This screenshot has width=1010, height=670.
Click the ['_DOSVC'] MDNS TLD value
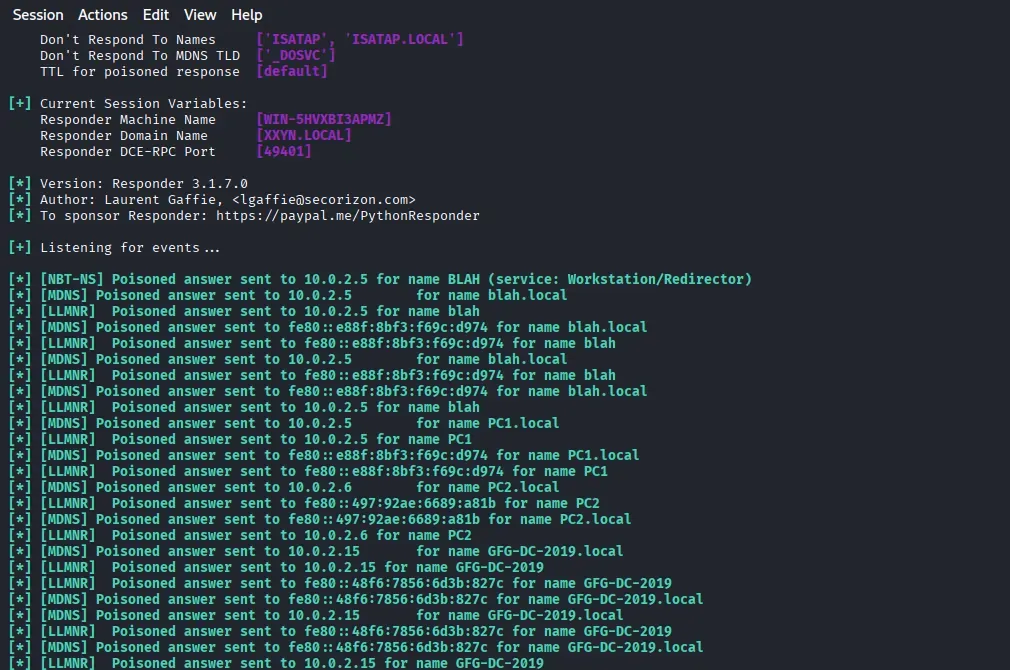click(296, 55)
